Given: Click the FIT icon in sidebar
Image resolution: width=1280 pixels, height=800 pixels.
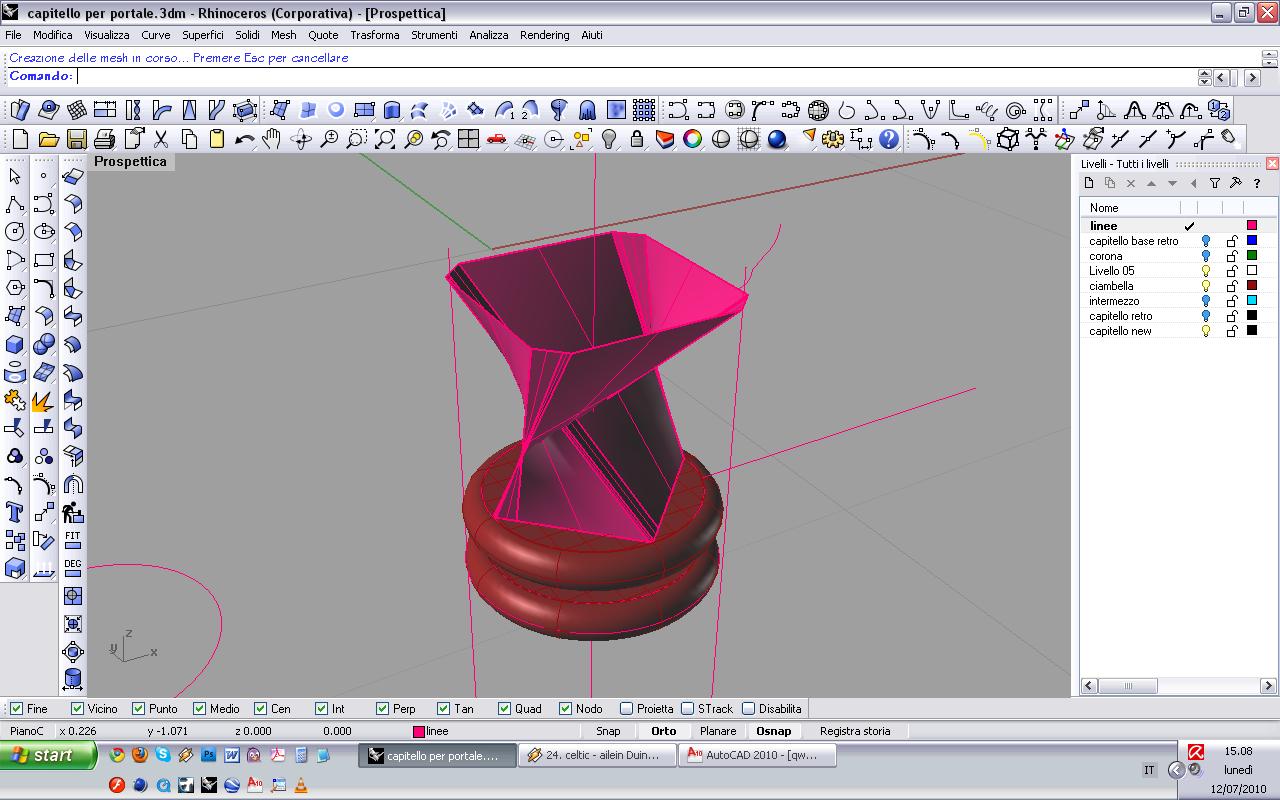Looking at the screenshot, I should (73, 540).
